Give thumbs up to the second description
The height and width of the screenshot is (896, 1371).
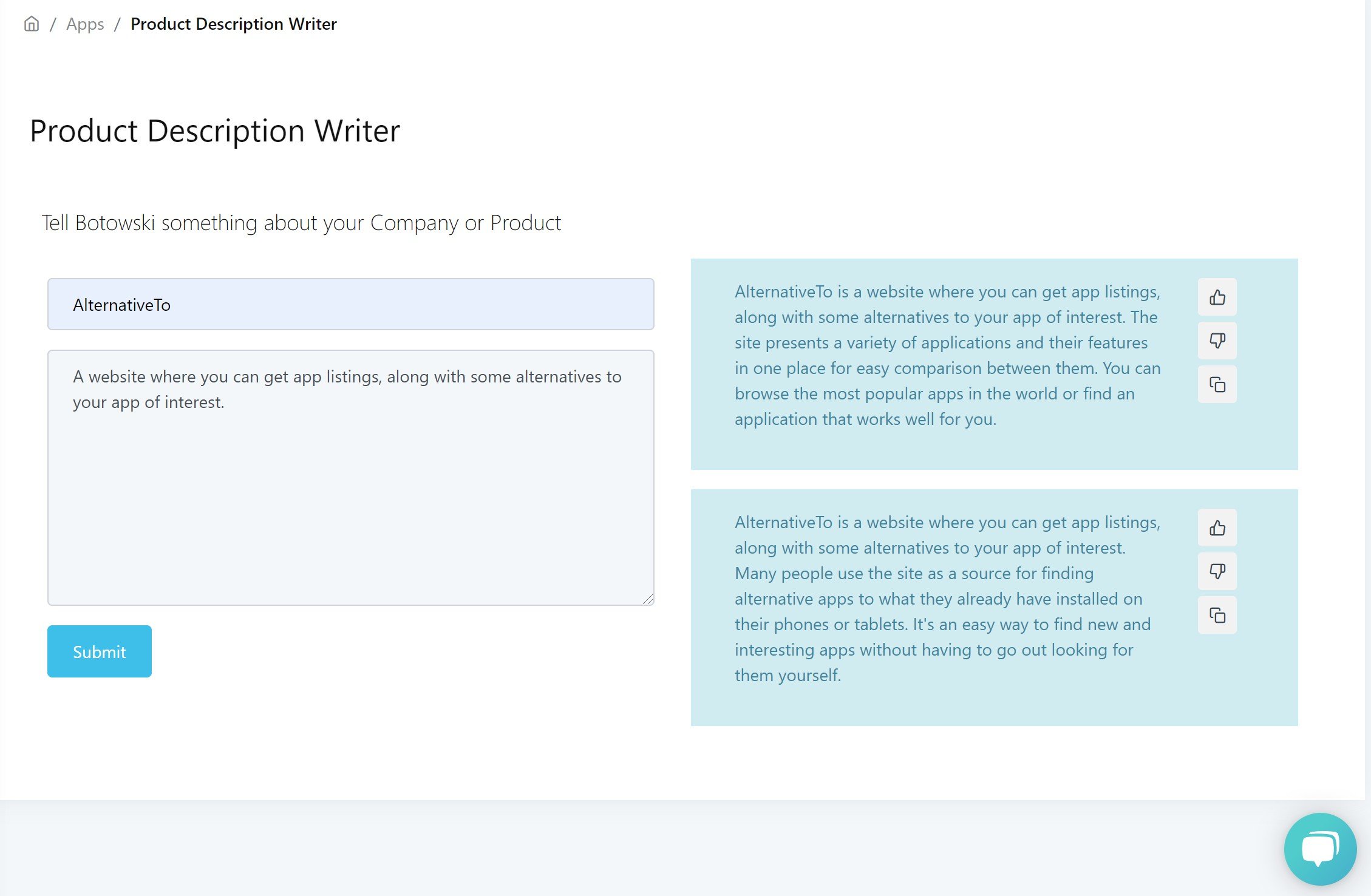tap(1217, 528)
